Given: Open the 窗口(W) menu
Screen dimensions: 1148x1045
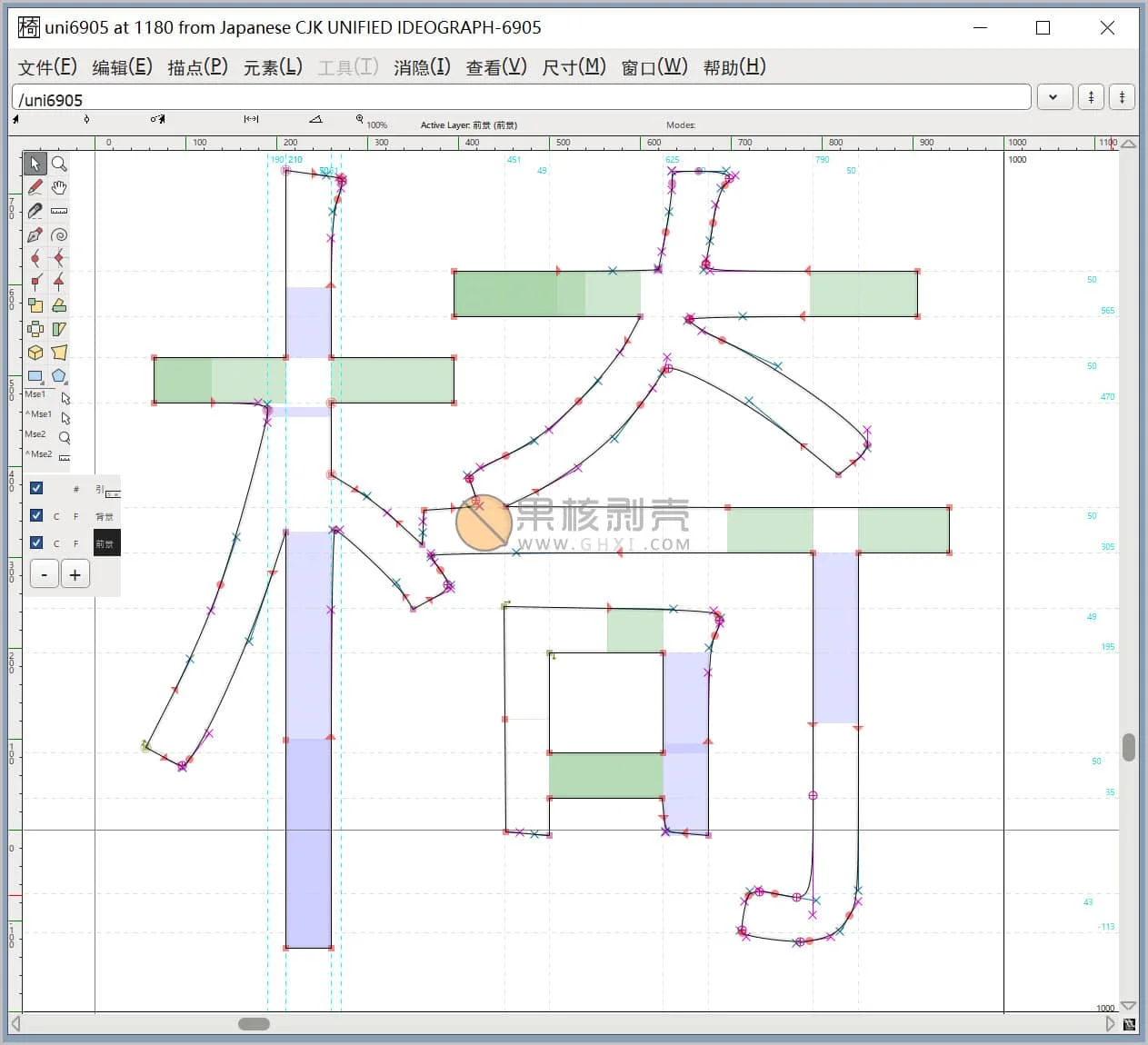Looking at the screenshot, I should click(x=654, y=67).
